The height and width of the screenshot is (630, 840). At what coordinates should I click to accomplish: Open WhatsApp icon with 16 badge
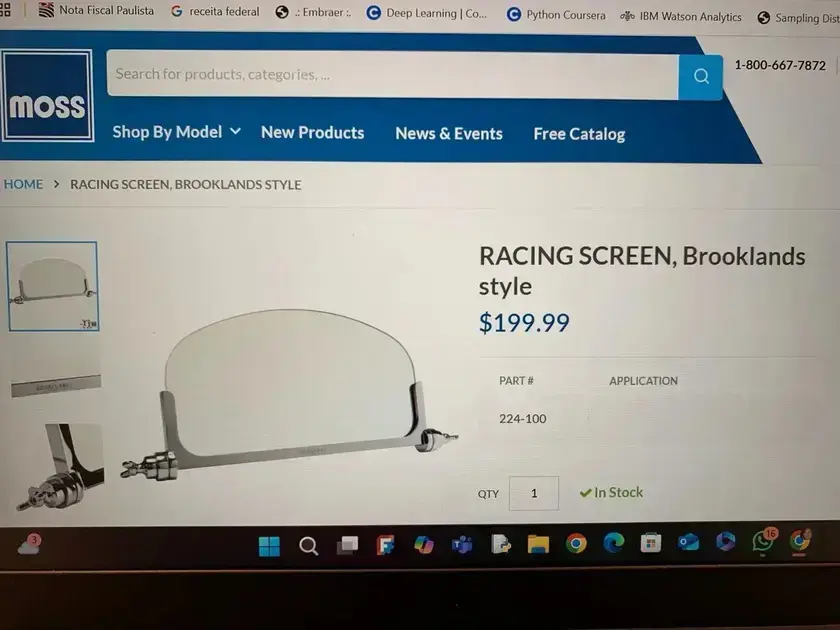763,540
